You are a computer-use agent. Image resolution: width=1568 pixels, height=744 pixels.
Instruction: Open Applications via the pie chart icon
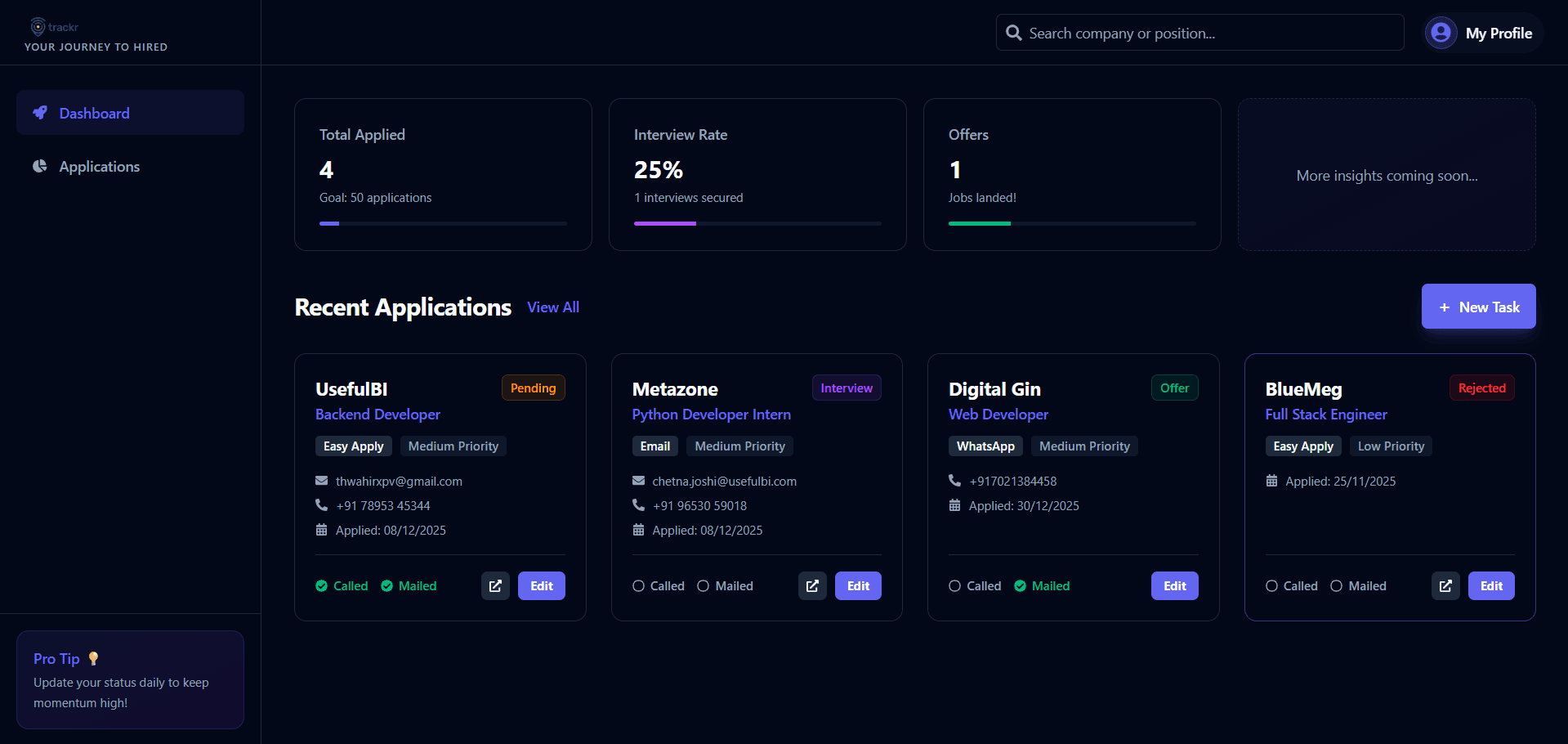[40, 166]
